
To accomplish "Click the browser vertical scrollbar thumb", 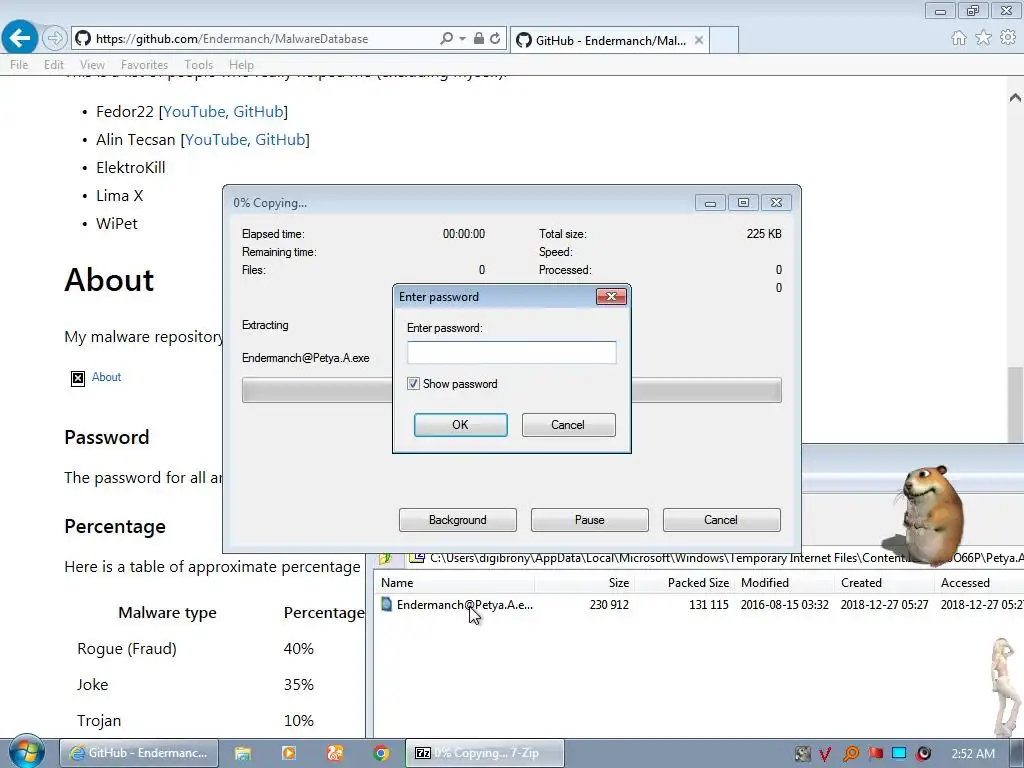I will coord(1015,405).
